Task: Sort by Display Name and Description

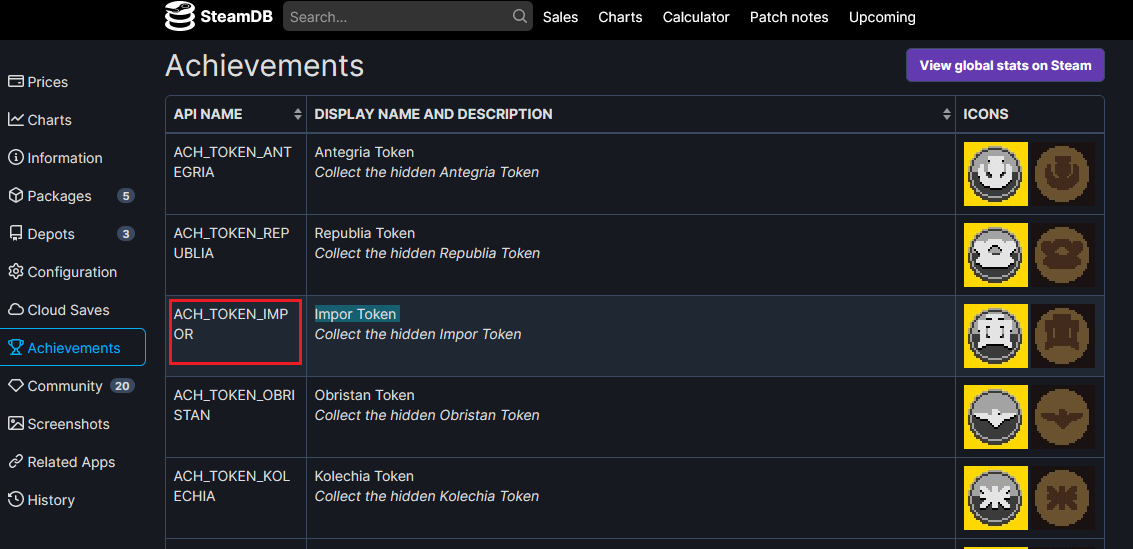Action: pyautogui.click(x=947, y=114)
